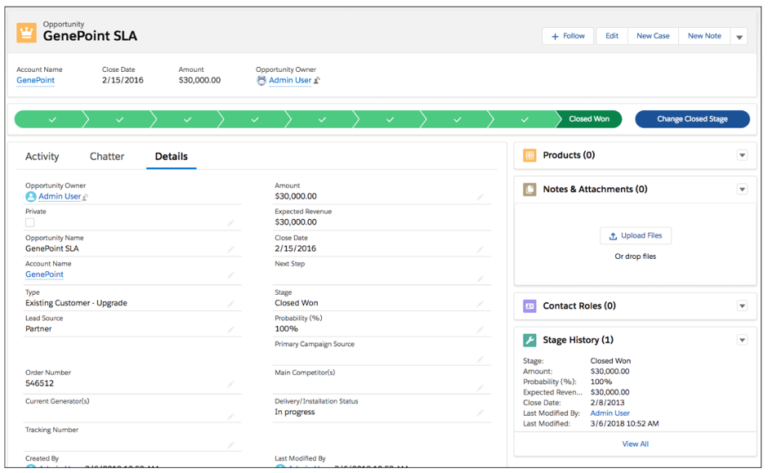Open GenePoint link under Account Name details

click(44, 275)
